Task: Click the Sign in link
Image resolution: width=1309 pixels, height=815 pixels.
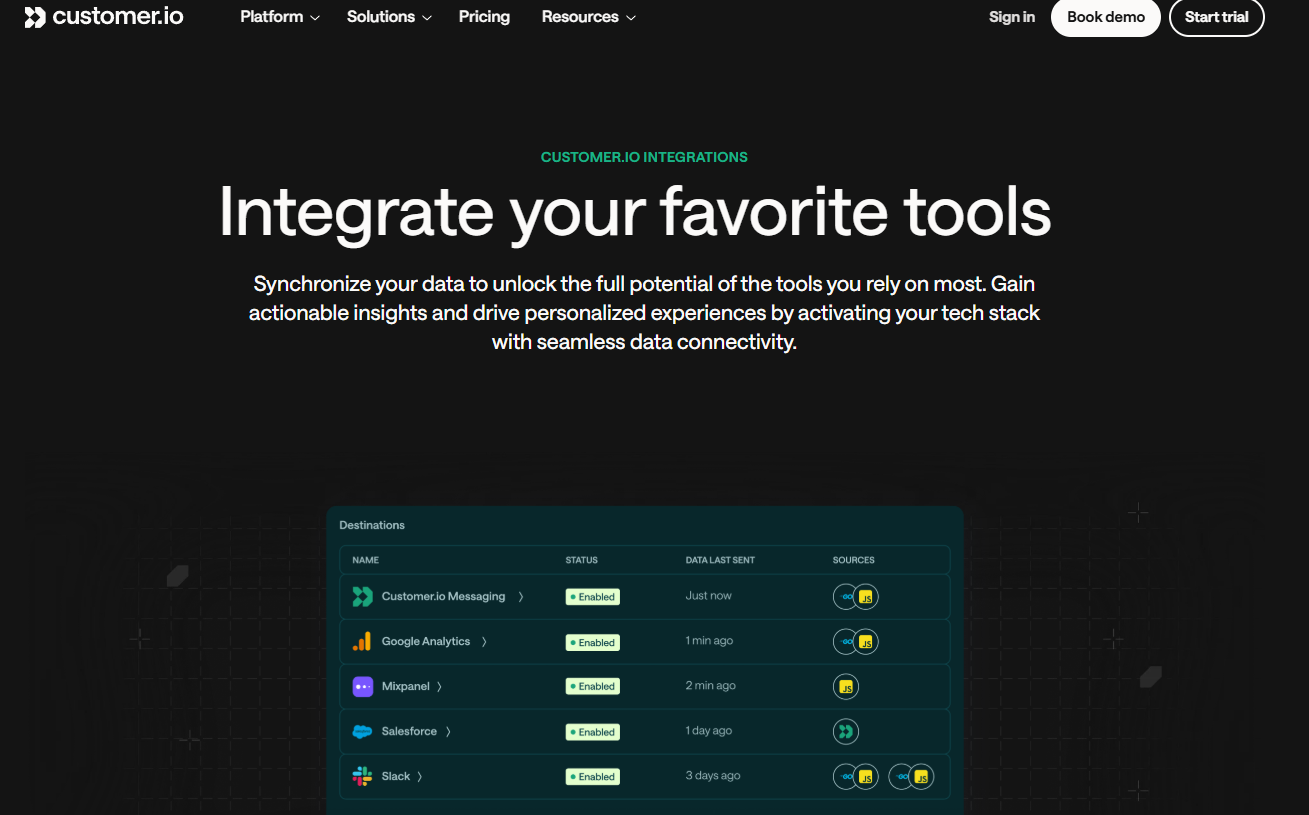Action: (1012, 17)
